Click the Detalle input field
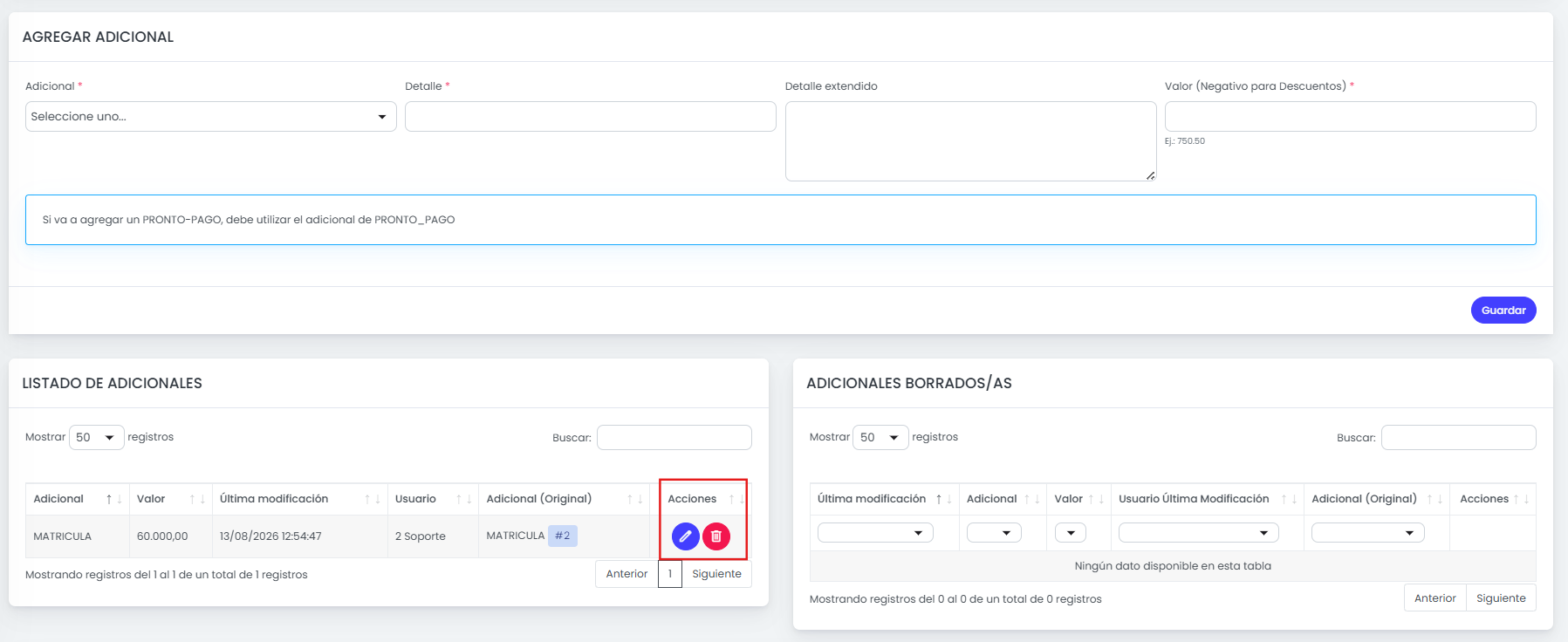This screenshot has height=642, width=1568. click(591, 117)
